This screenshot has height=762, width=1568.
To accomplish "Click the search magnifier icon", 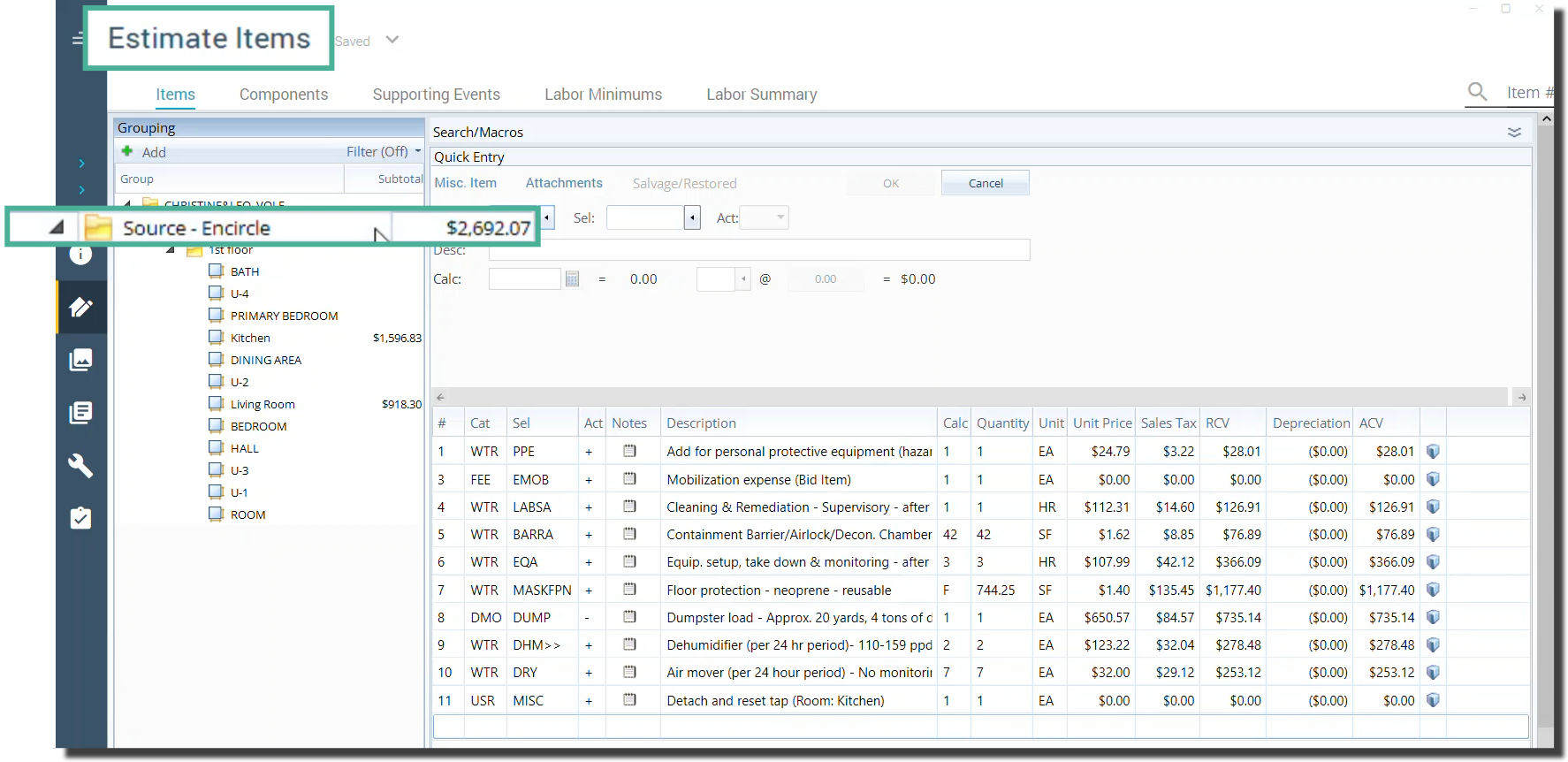I will click(x=1477, y=91).
